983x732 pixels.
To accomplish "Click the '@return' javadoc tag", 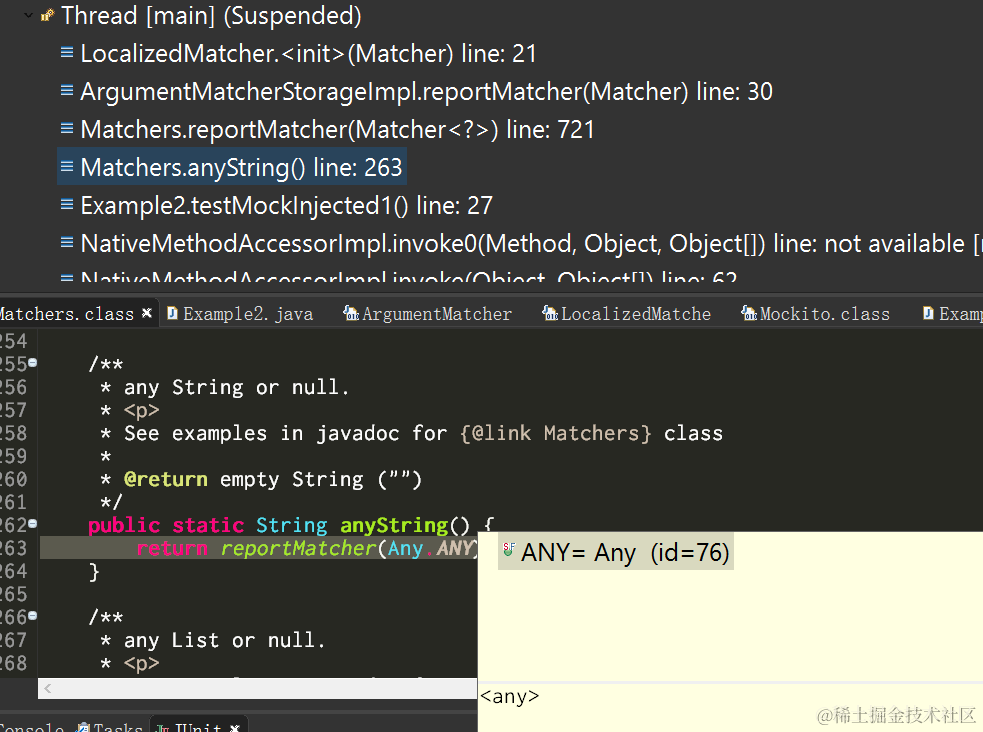I will [x=166, y=479].
